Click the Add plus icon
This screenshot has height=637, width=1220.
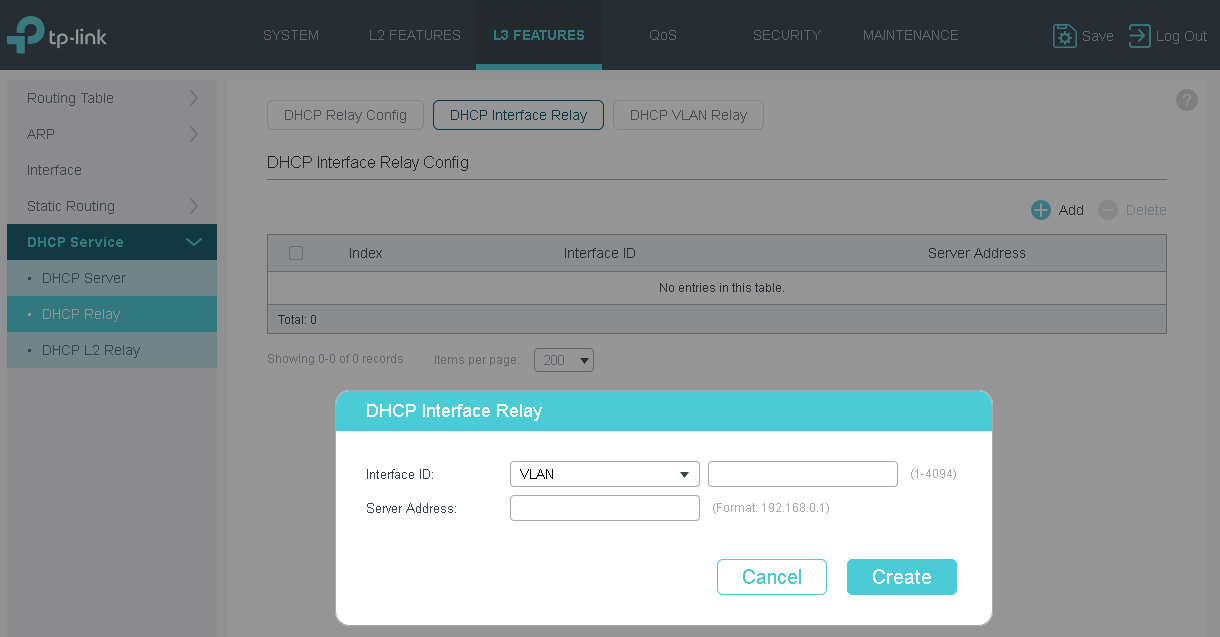click(x=1041, y=210)
